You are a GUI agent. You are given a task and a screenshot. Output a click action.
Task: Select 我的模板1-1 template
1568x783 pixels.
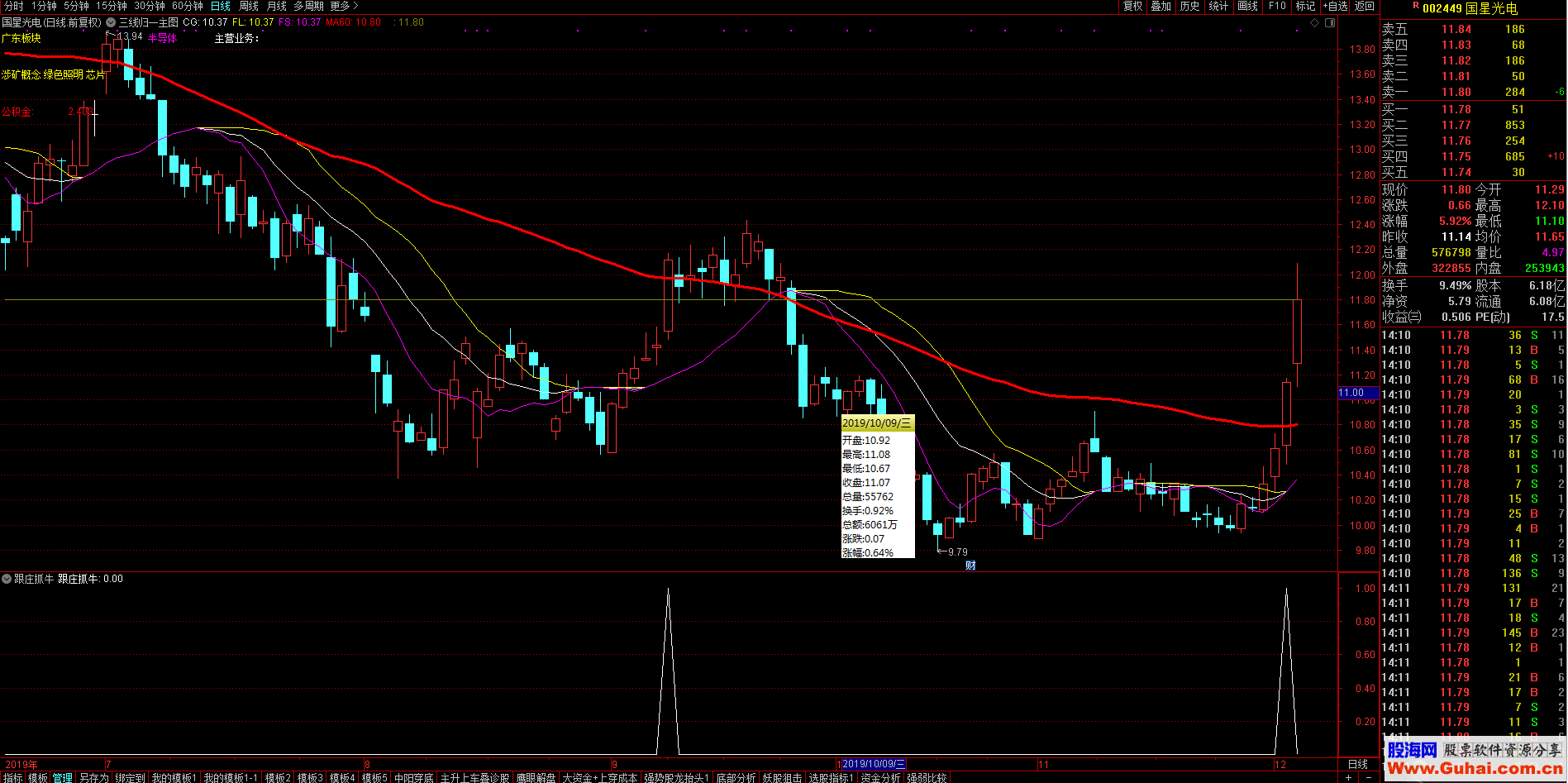pos(231,777)
